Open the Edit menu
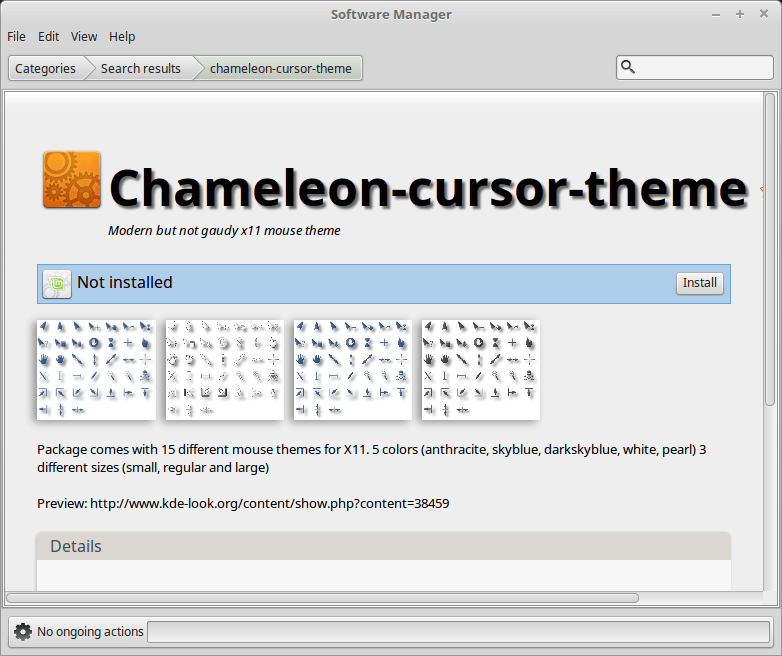This screenshot has width=782, height=656. [x=49, y=36]
